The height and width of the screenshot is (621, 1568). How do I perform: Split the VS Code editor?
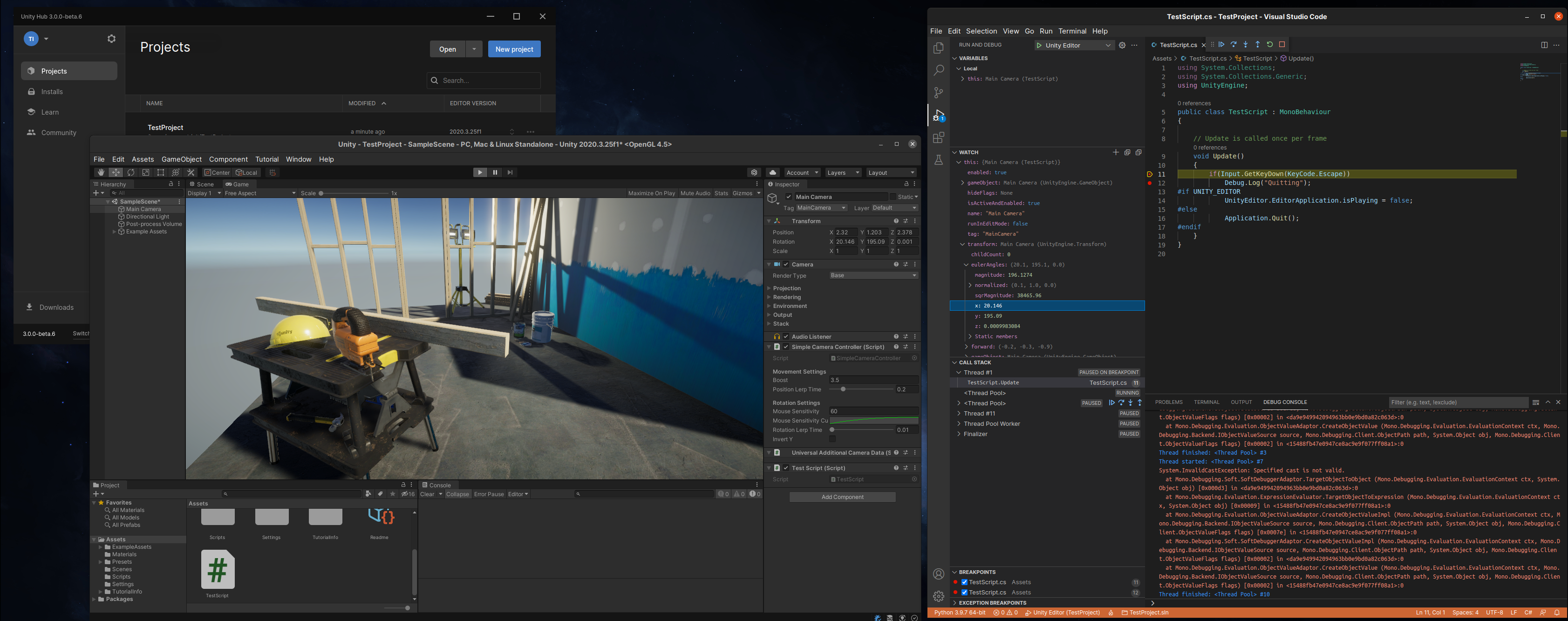tap(1544, 44)
